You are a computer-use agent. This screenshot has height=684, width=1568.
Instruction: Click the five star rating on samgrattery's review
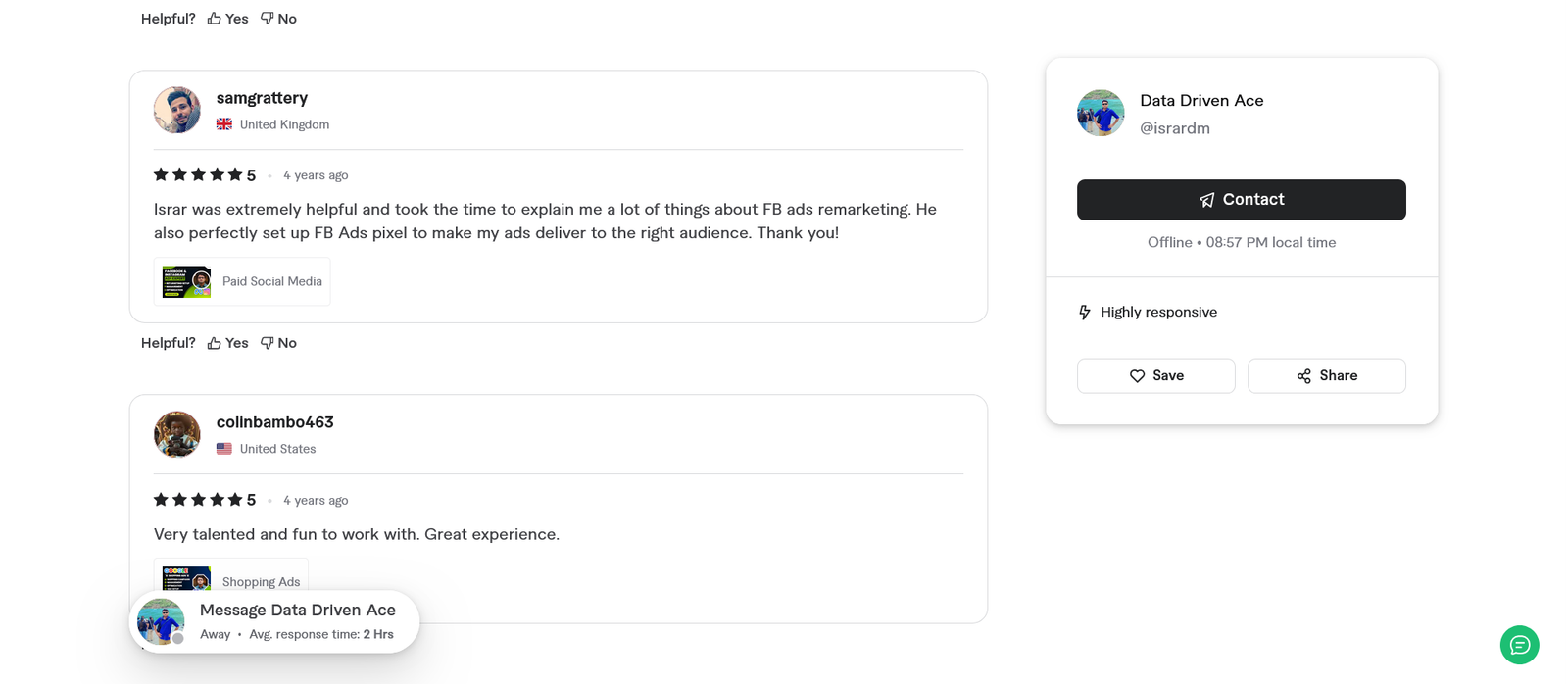(x=196, y=173)
